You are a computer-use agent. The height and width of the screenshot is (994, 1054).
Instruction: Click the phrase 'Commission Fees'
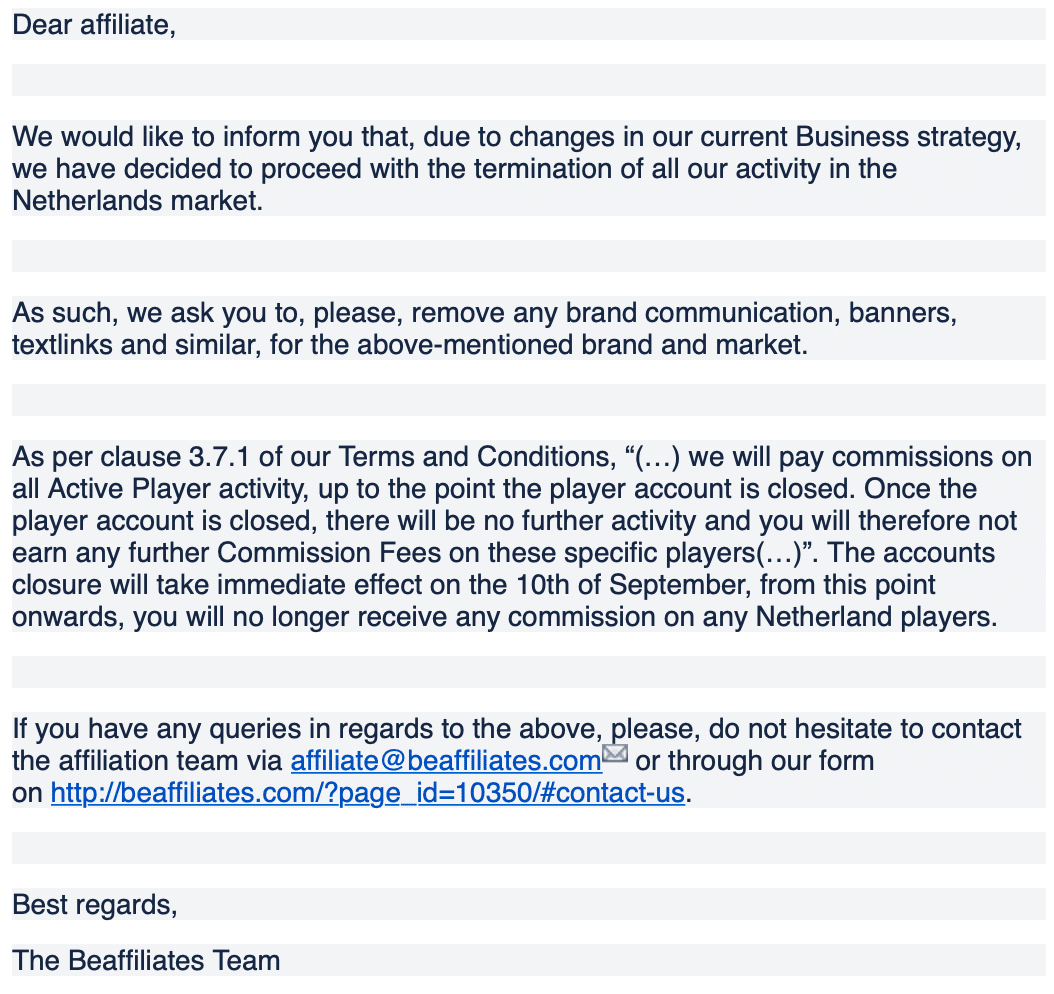click(329, 553)
